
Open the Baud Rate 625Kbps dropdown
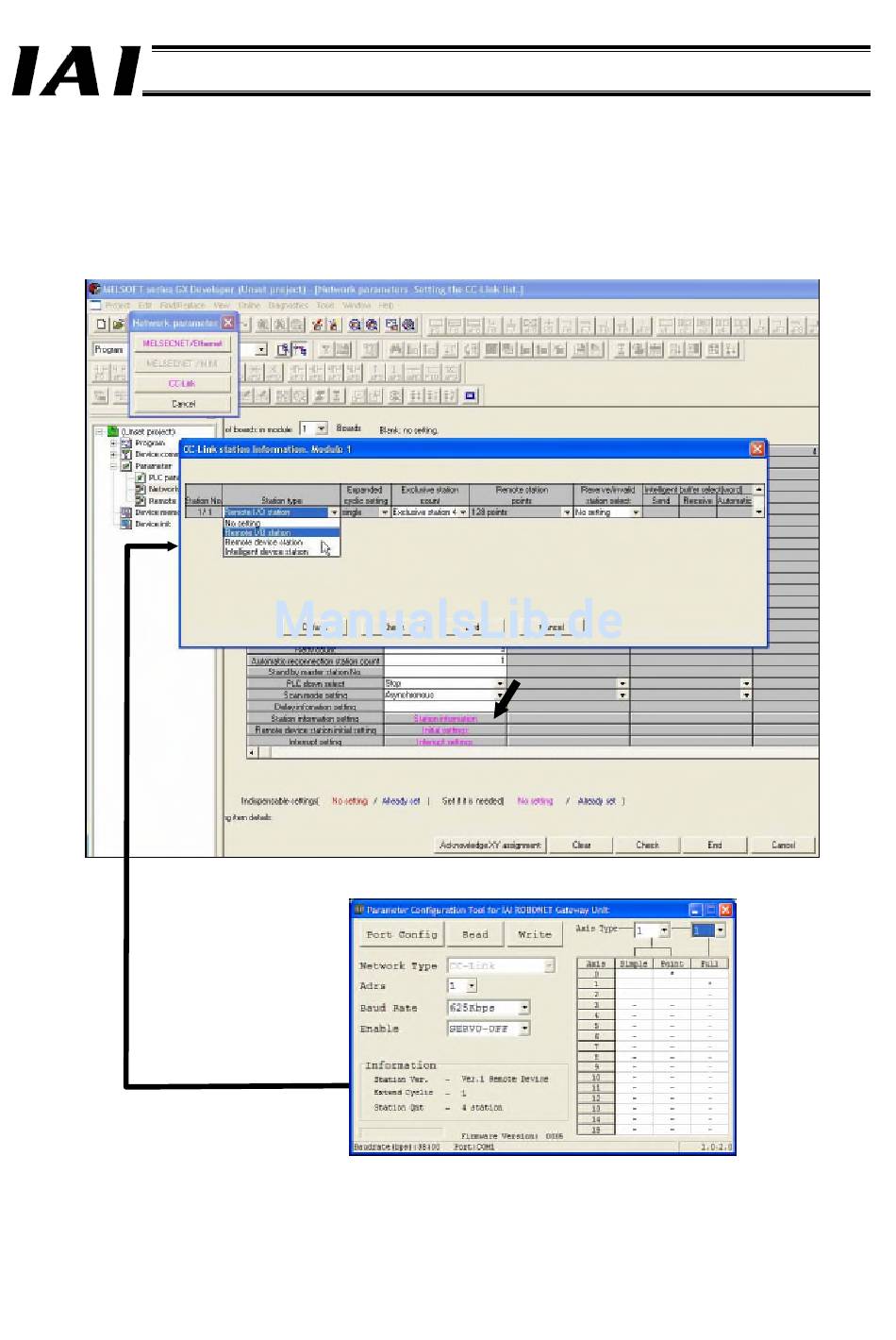[524, 1008]
